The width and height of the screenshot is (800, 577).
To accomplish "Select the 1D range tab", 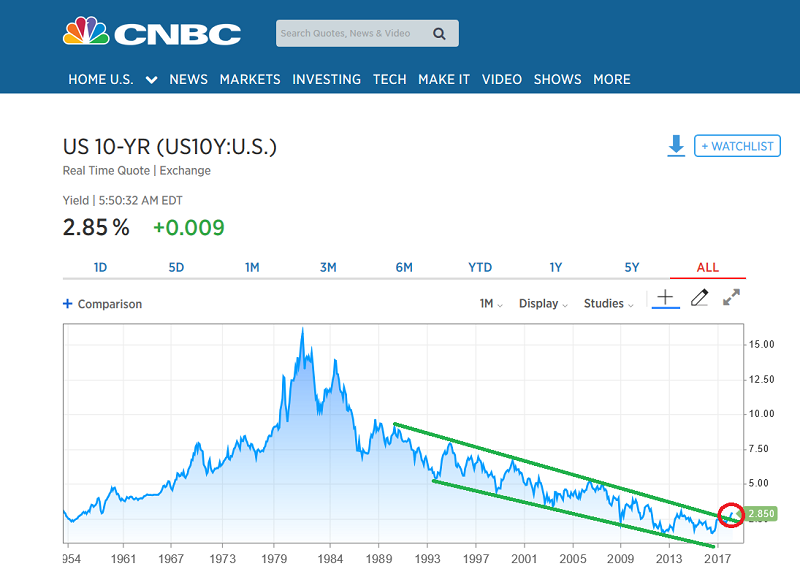I will (x=101, y=267).
